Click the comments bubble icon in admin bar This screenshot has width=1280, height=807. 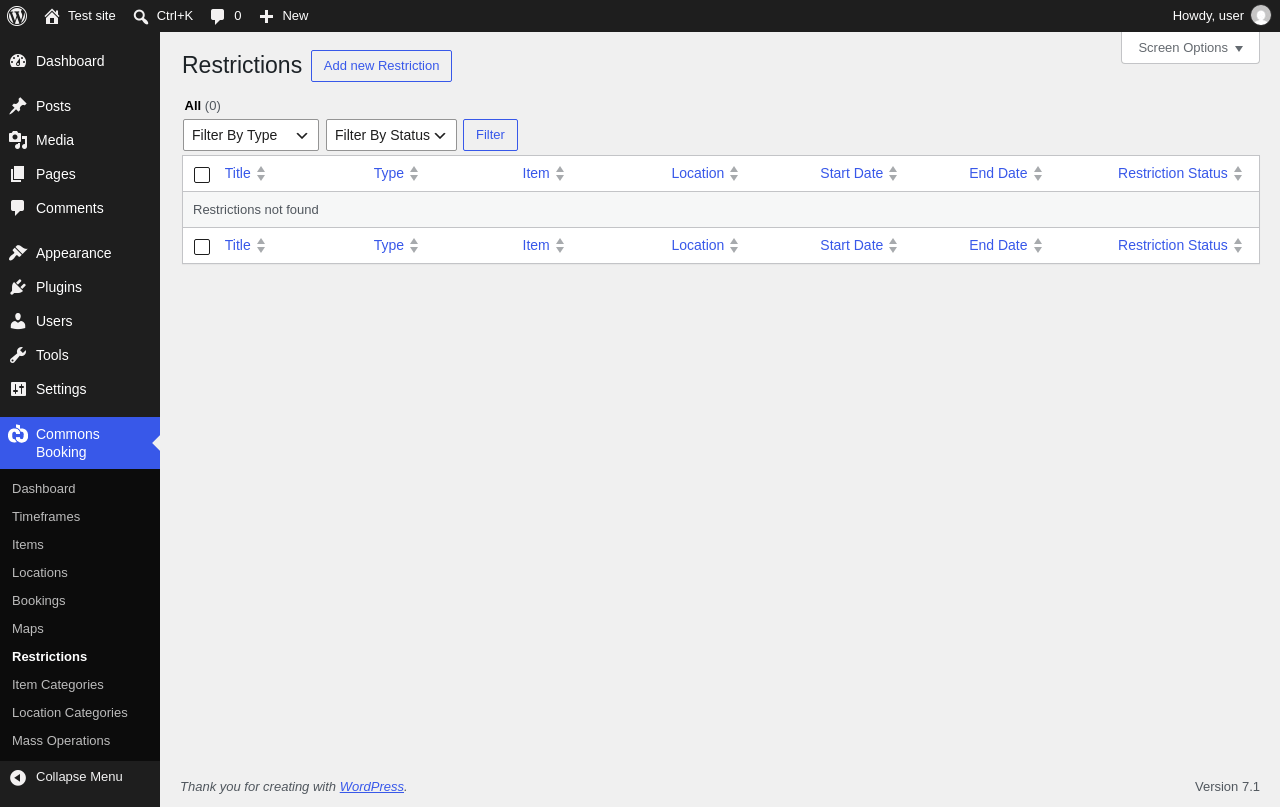click(218, 16)
